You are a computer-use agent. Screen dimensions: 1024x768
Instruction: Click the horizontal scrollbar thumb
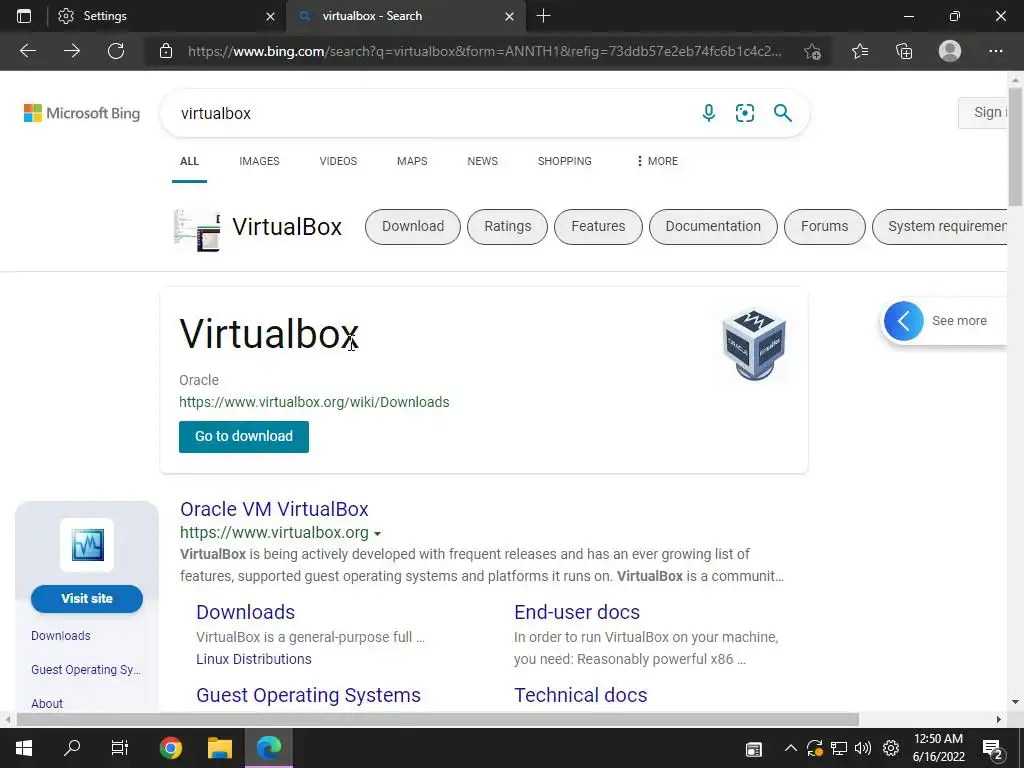[438, 720]
